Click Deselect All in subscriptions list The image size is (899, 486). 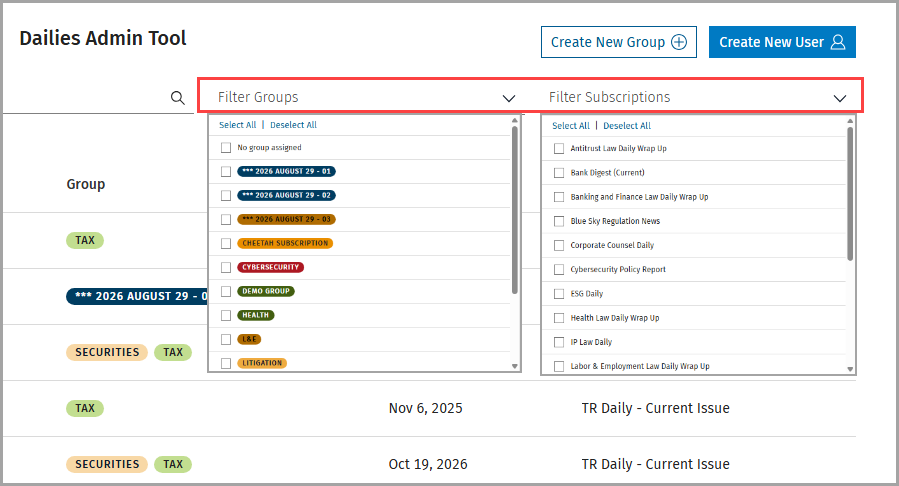pyautogui.click(x=627, y=126)
